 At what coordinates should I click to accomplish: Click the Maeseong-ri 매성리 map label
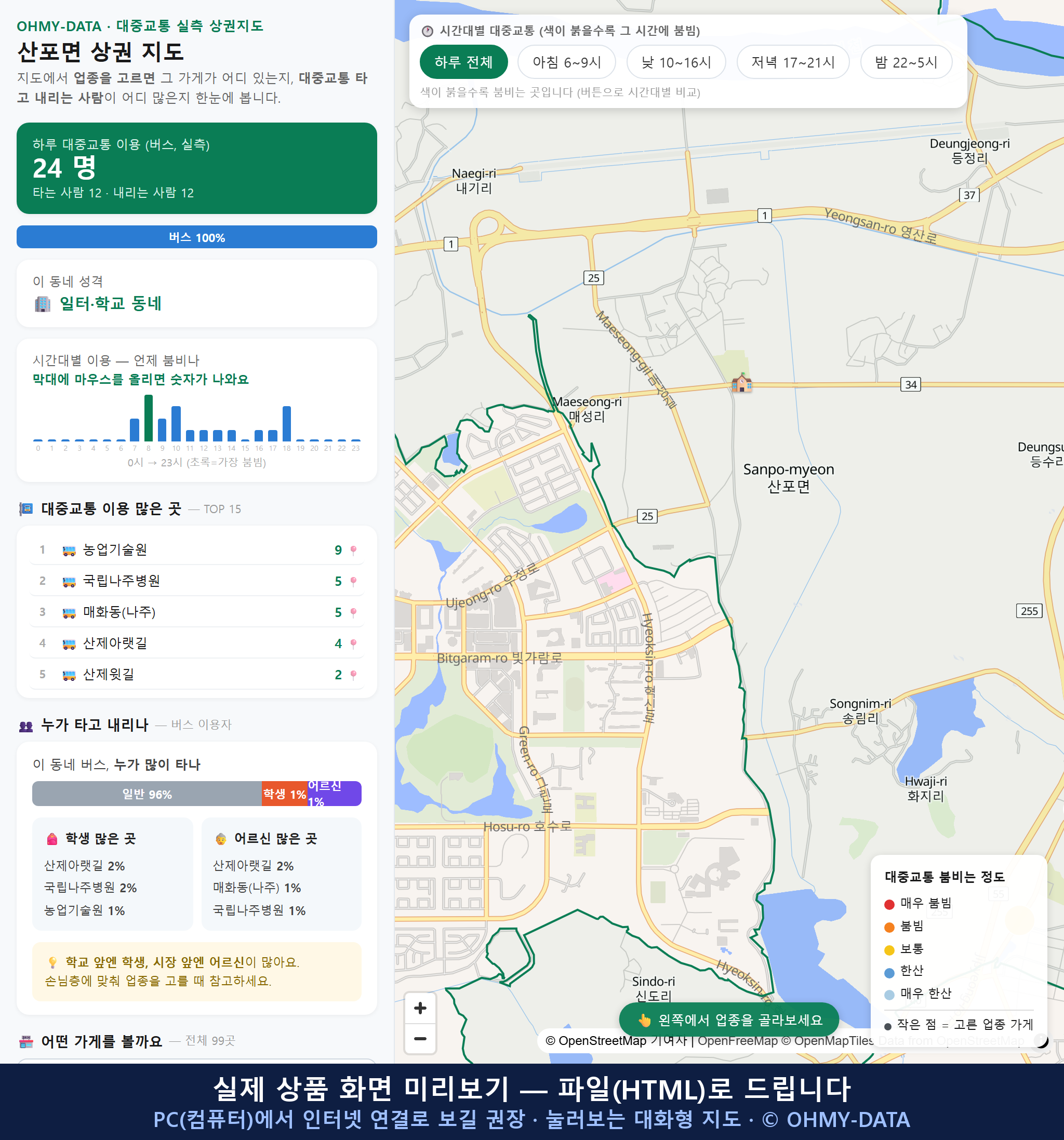pyautogui.click(x=587, y=409)
